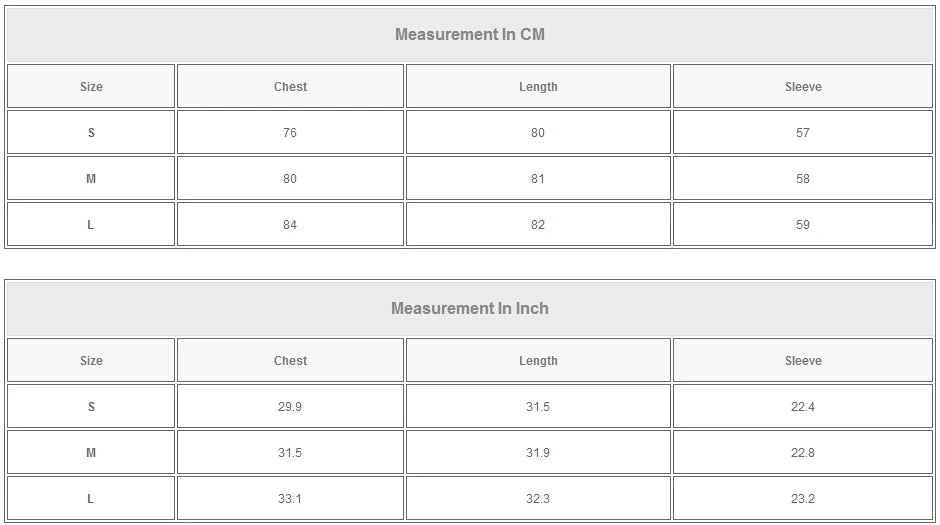Select the chest value 33.1 cell
The image size is (940, 525).
tap(290, 499)
